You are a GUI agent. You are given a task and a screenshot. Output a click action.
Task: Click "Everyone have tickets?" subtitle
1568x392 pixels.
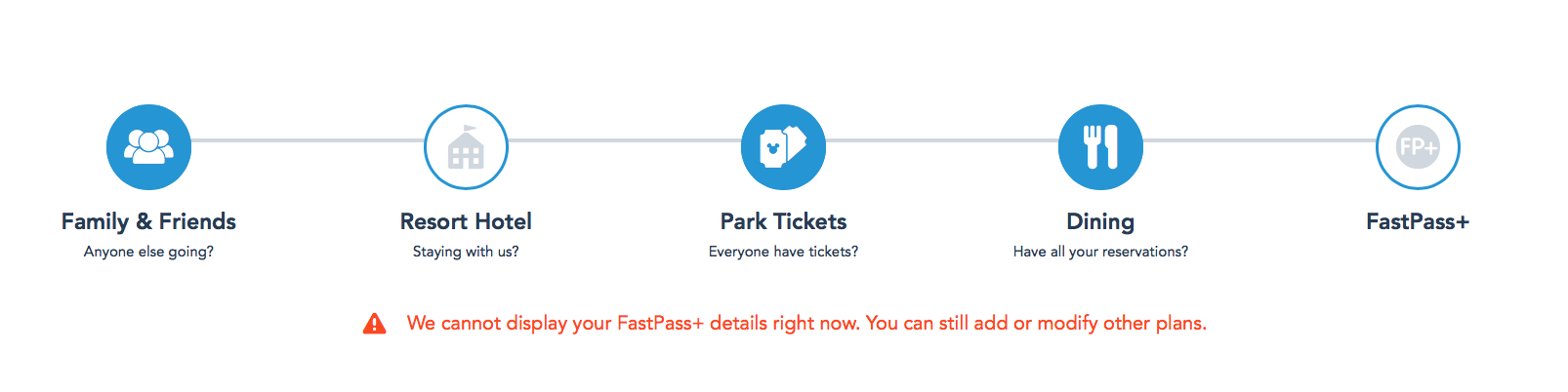tap(783, 252)
